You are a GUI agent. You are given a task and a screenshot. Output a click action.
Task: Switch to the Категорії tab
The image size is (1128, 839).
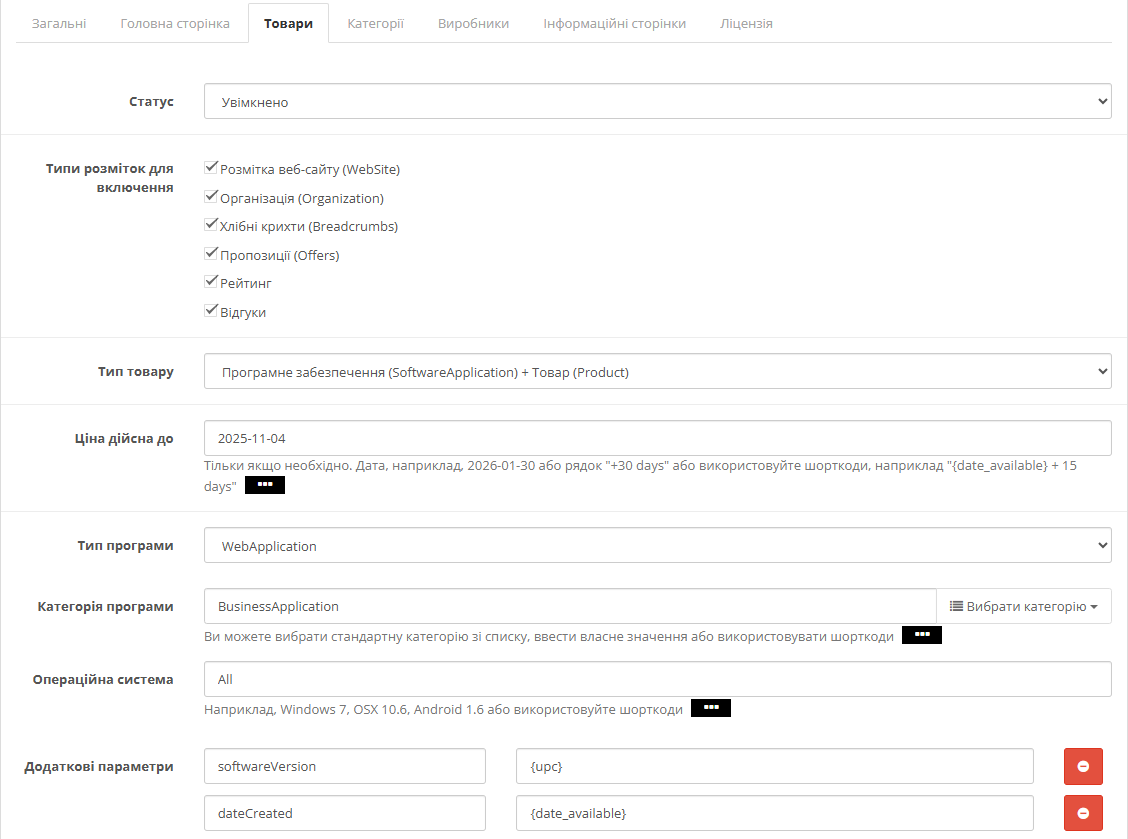tap(375, 23)
